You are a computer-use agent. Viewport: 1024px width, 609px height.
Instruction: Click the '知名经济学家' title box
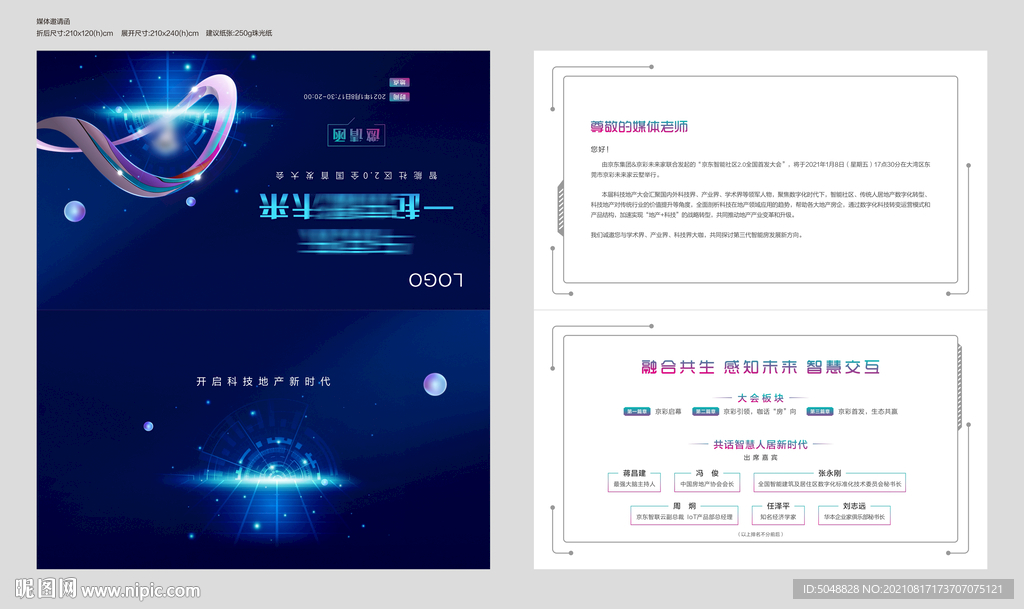click(x=778, y=517)
